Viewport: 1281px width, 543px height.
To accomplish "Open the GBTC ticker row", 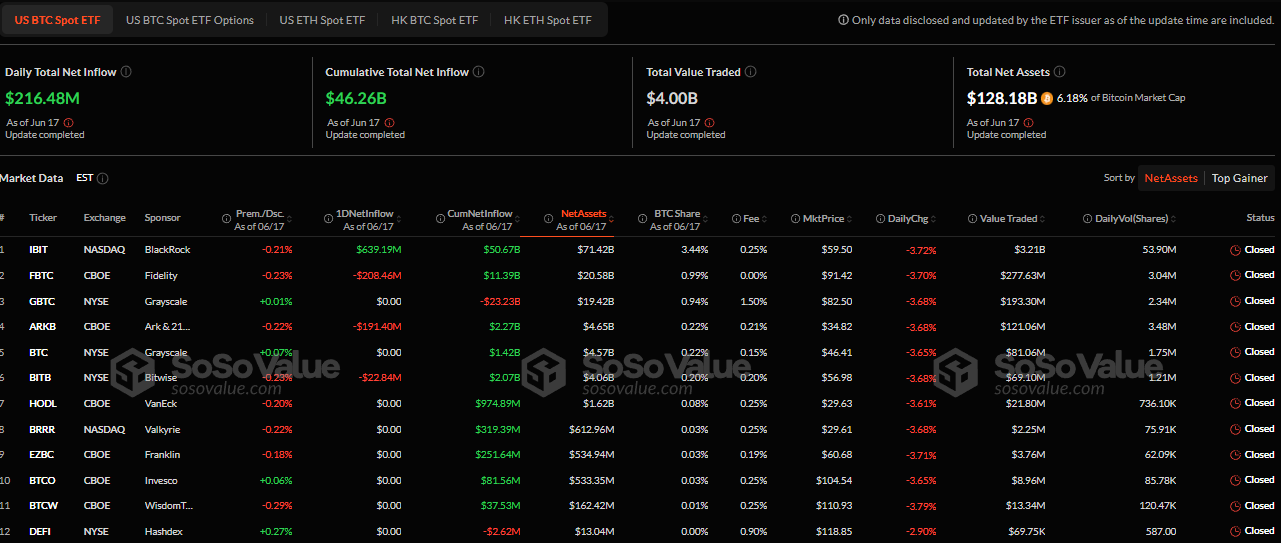I will (x=640, y=301).
